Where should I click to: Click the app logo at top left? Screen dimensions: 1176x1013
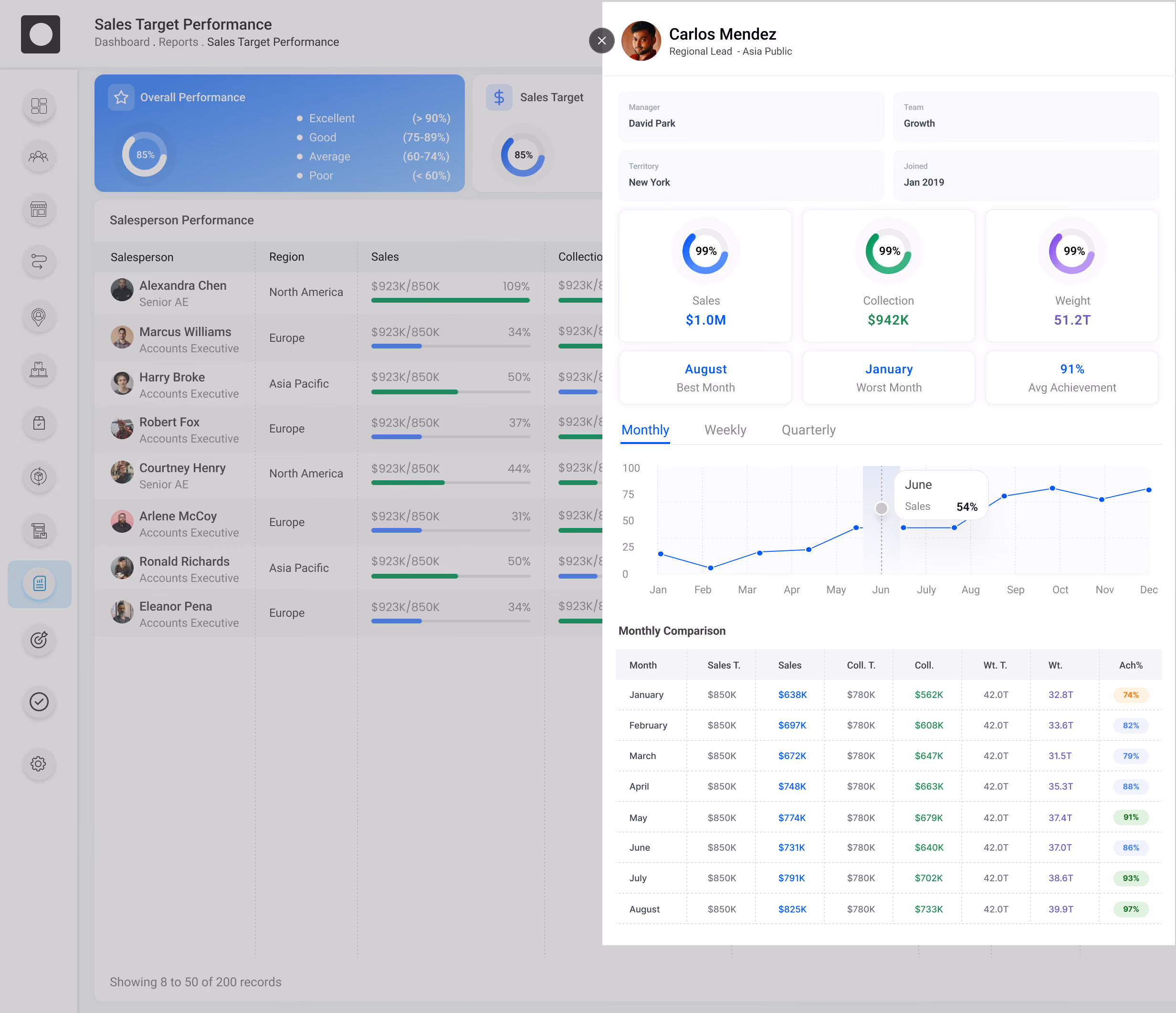(x=40, y=34)
